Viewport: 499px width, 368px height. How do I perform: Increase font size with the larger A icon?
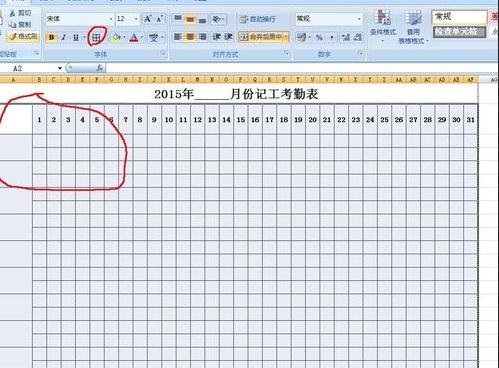(147, 19)
